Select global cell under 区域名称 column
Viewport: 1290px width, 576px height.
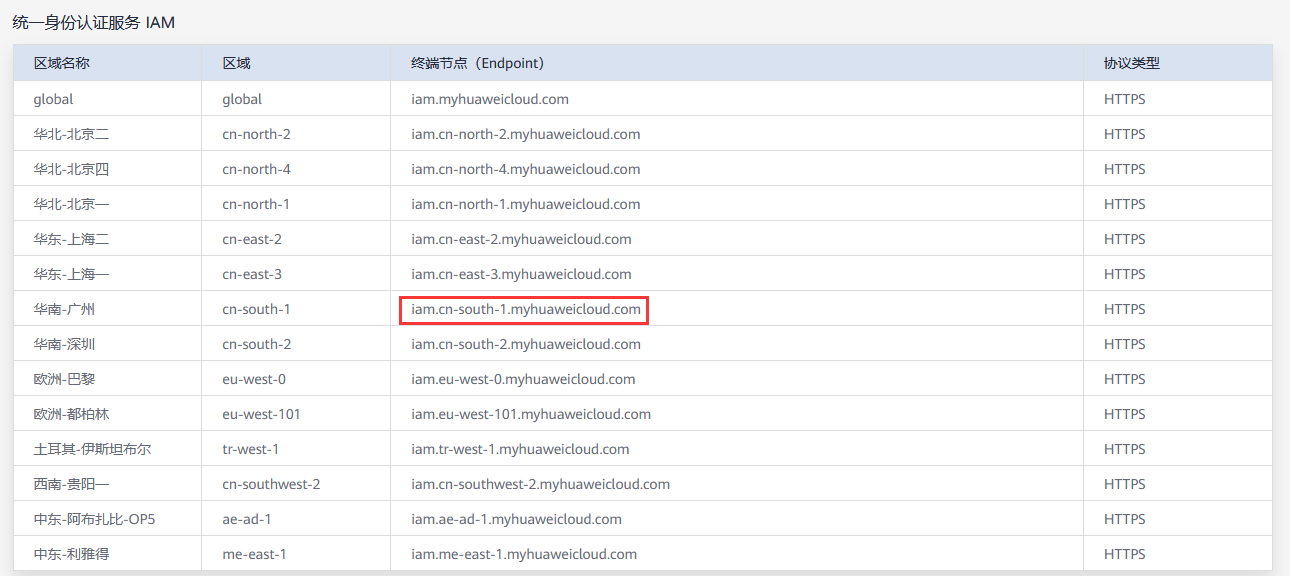[53, 99]
